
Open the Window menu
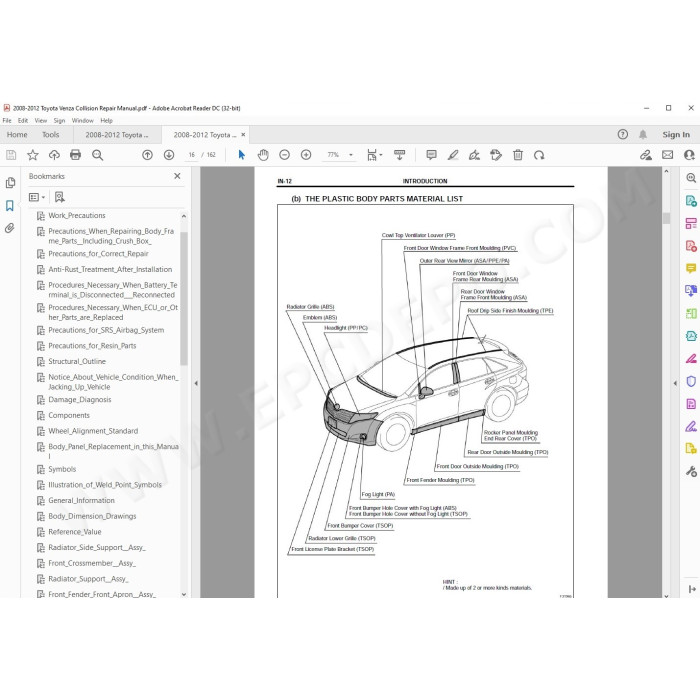pyautogui.click(x=83, y=121)
